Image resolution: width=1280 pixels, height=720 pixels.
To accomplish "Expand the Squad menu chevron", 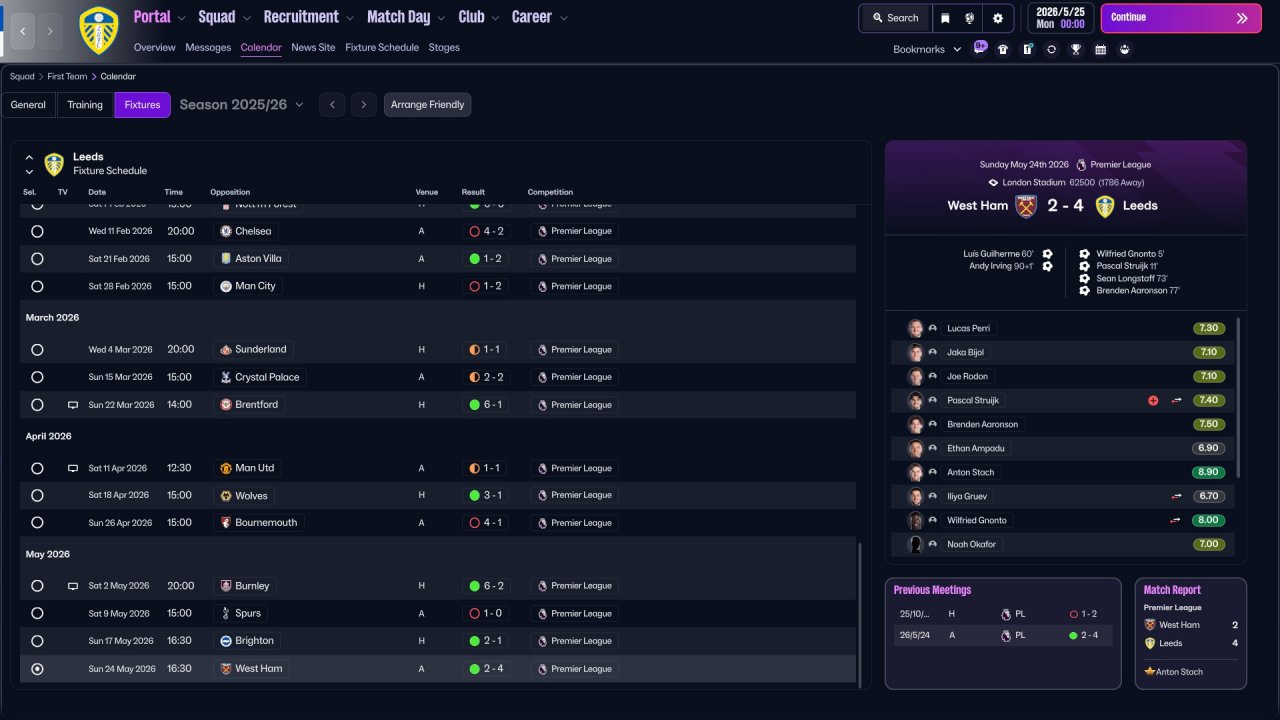I will tap(246, 18).
